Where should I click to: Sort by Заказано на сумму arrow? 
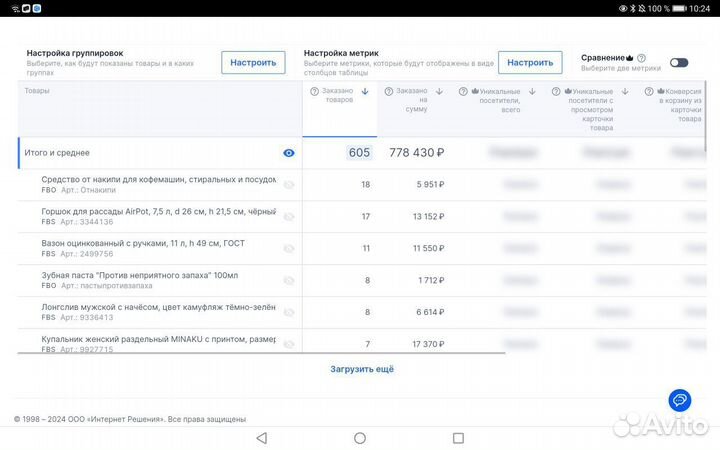point(440,92)
